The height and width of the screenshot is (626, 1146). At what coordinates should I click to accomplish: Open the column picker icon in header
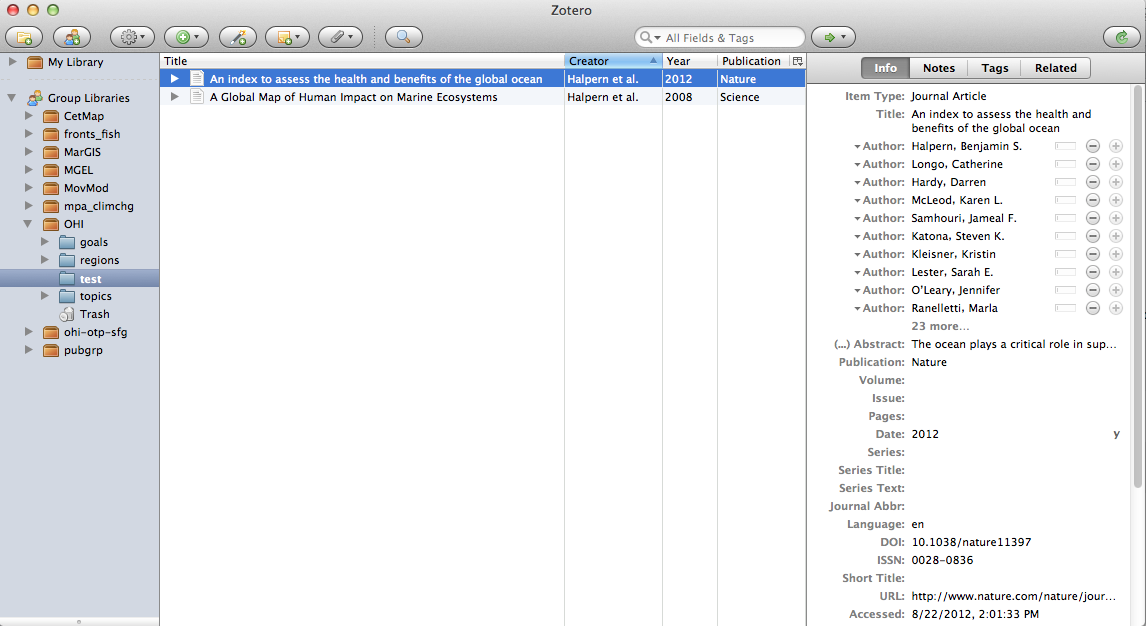(797, 61)
